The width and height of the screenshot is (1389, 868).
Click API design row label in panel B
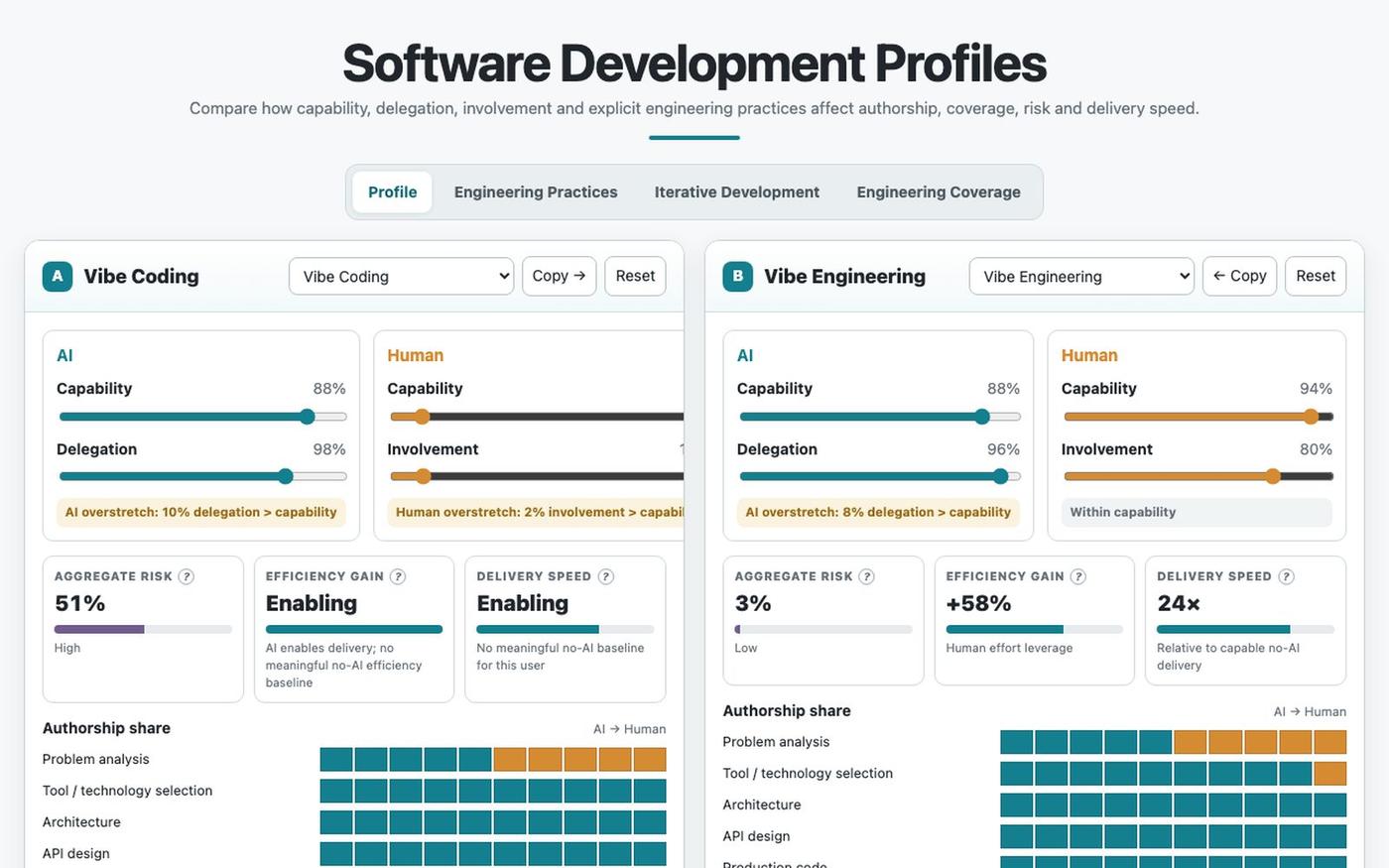pyautogui.click(x=756, y=836)
